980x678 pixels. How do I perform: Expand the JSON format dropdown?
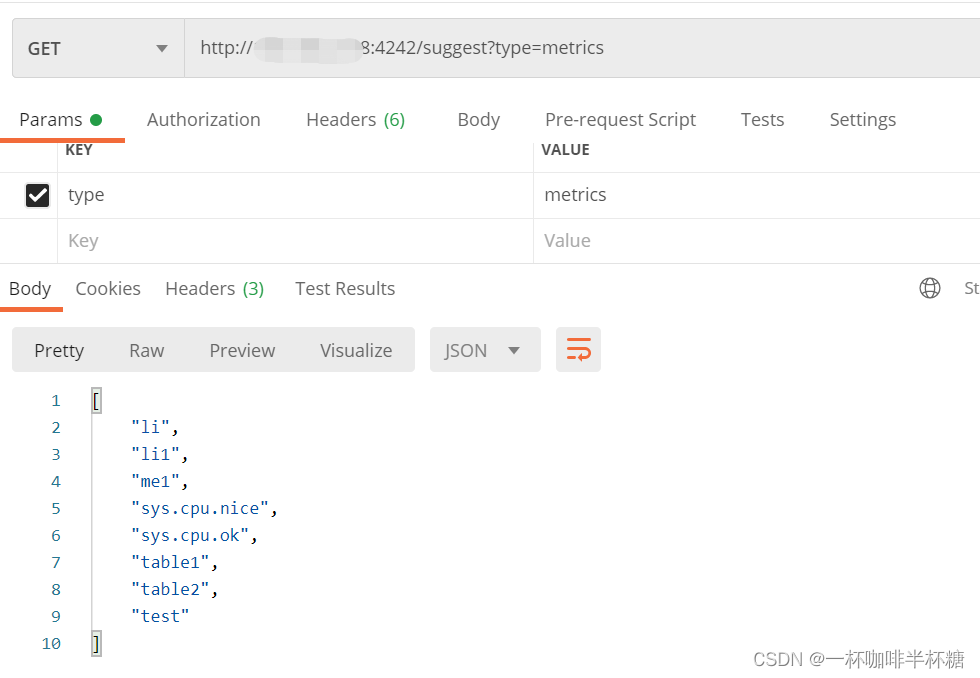click(x=485, y=350)
